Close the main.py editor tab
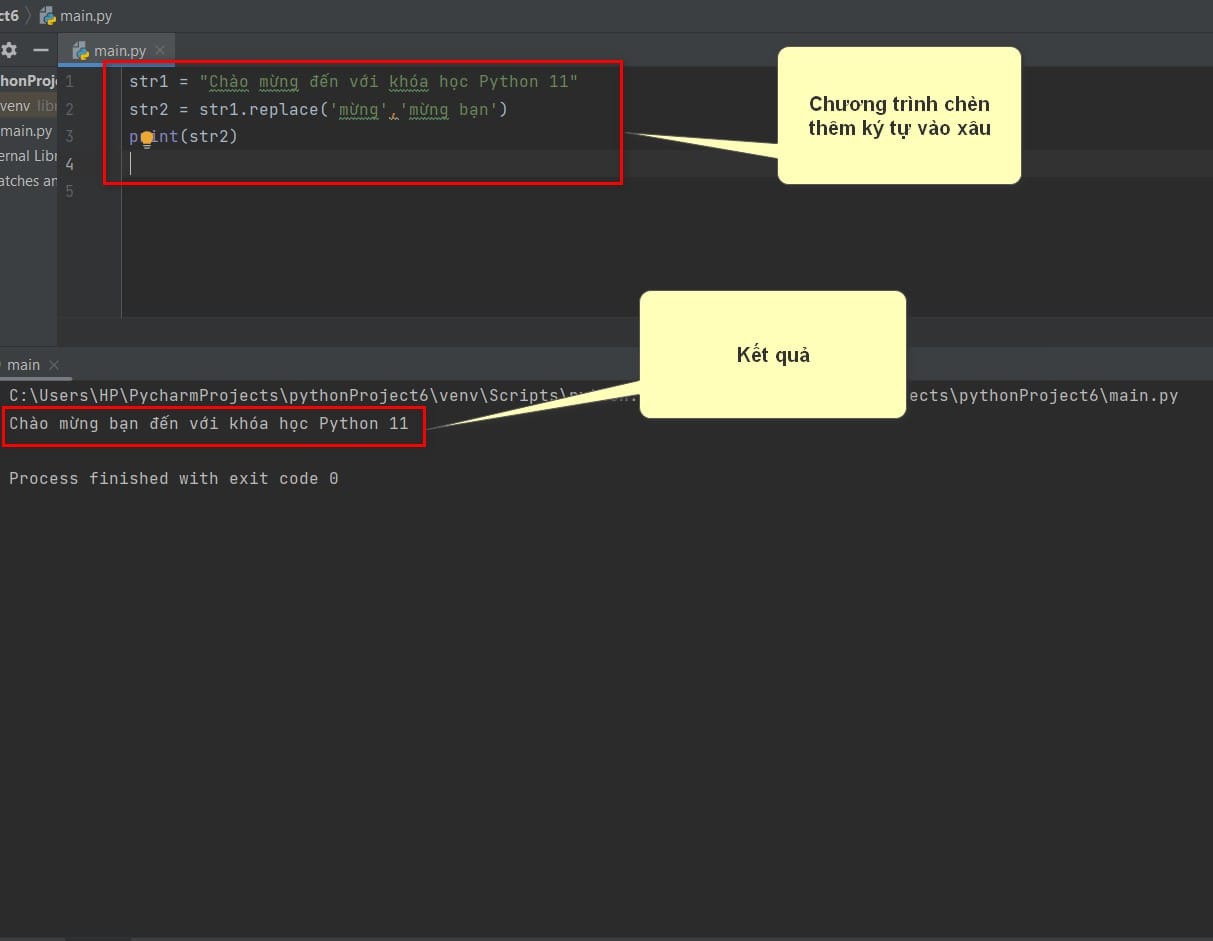 160,50
